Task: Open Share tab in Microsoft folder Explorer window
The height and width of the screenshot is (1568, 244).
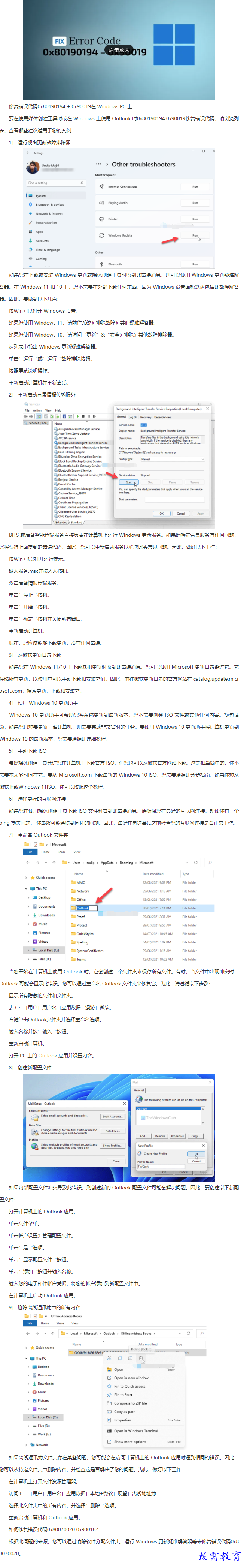Action: tap(61, 852)
